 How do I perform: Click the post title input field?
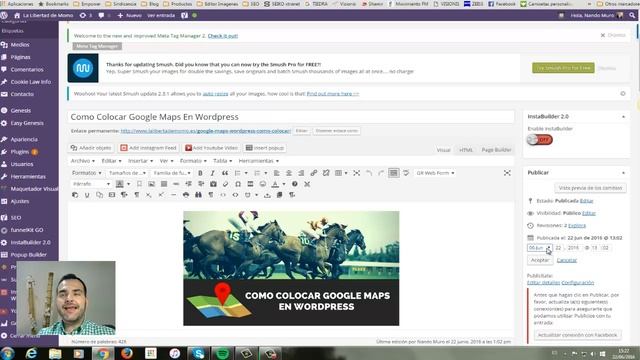[291, 117]
